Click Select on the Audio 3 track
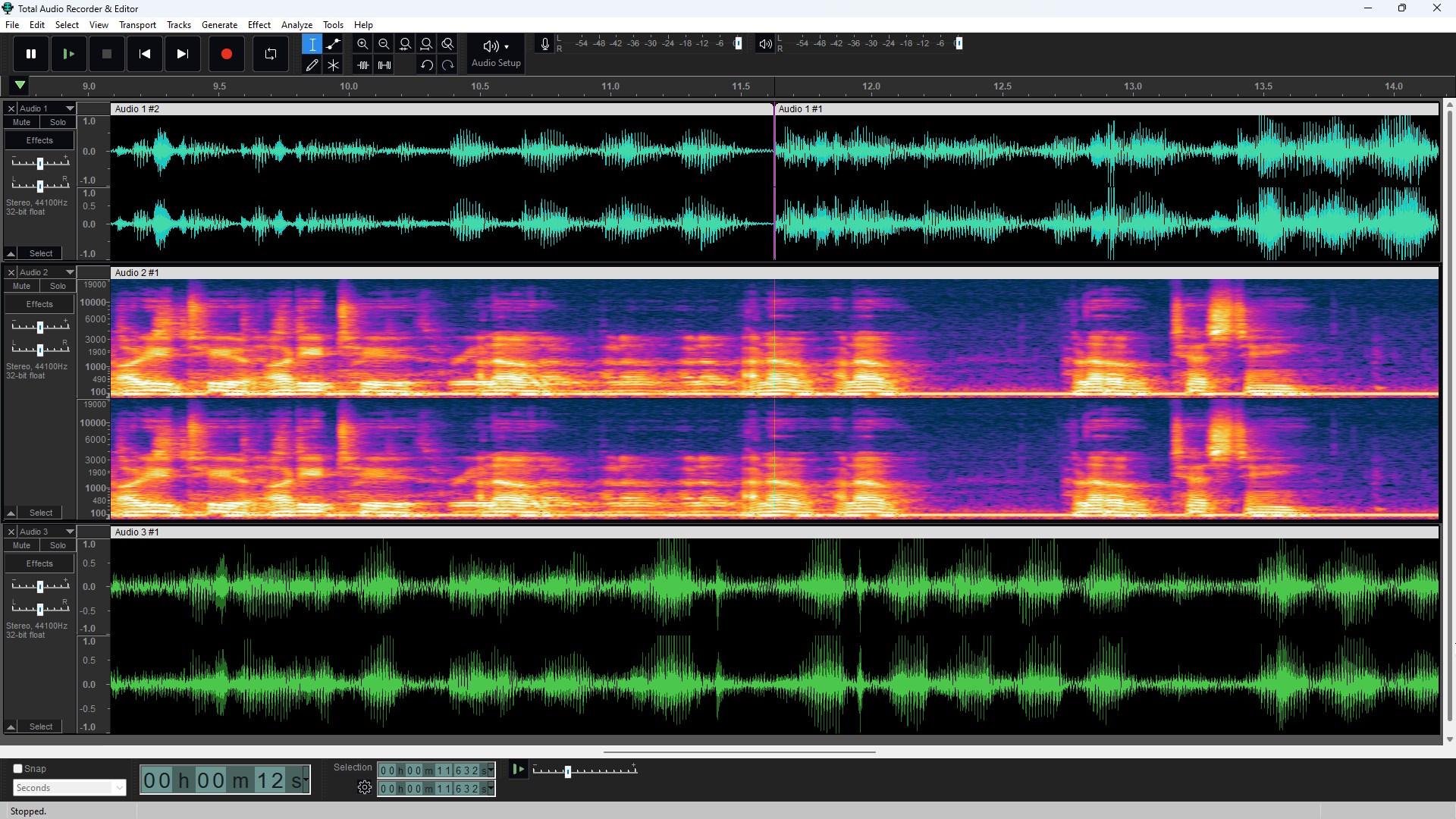This screenshot has height=819, width=1456. [42, 726]
